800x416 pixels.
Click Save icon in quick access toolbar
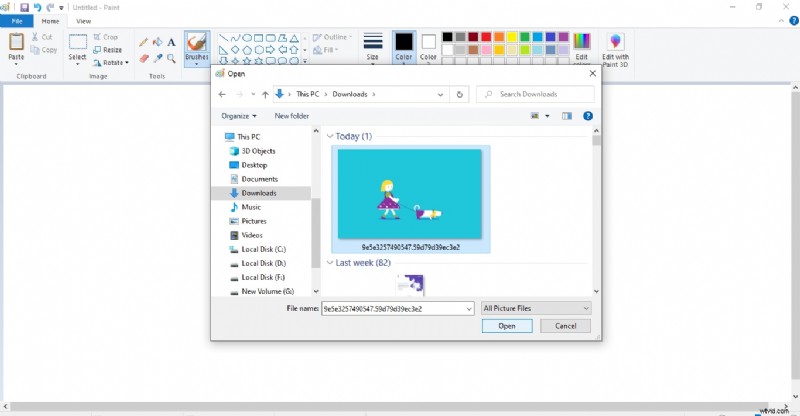(x=24, y=7)
